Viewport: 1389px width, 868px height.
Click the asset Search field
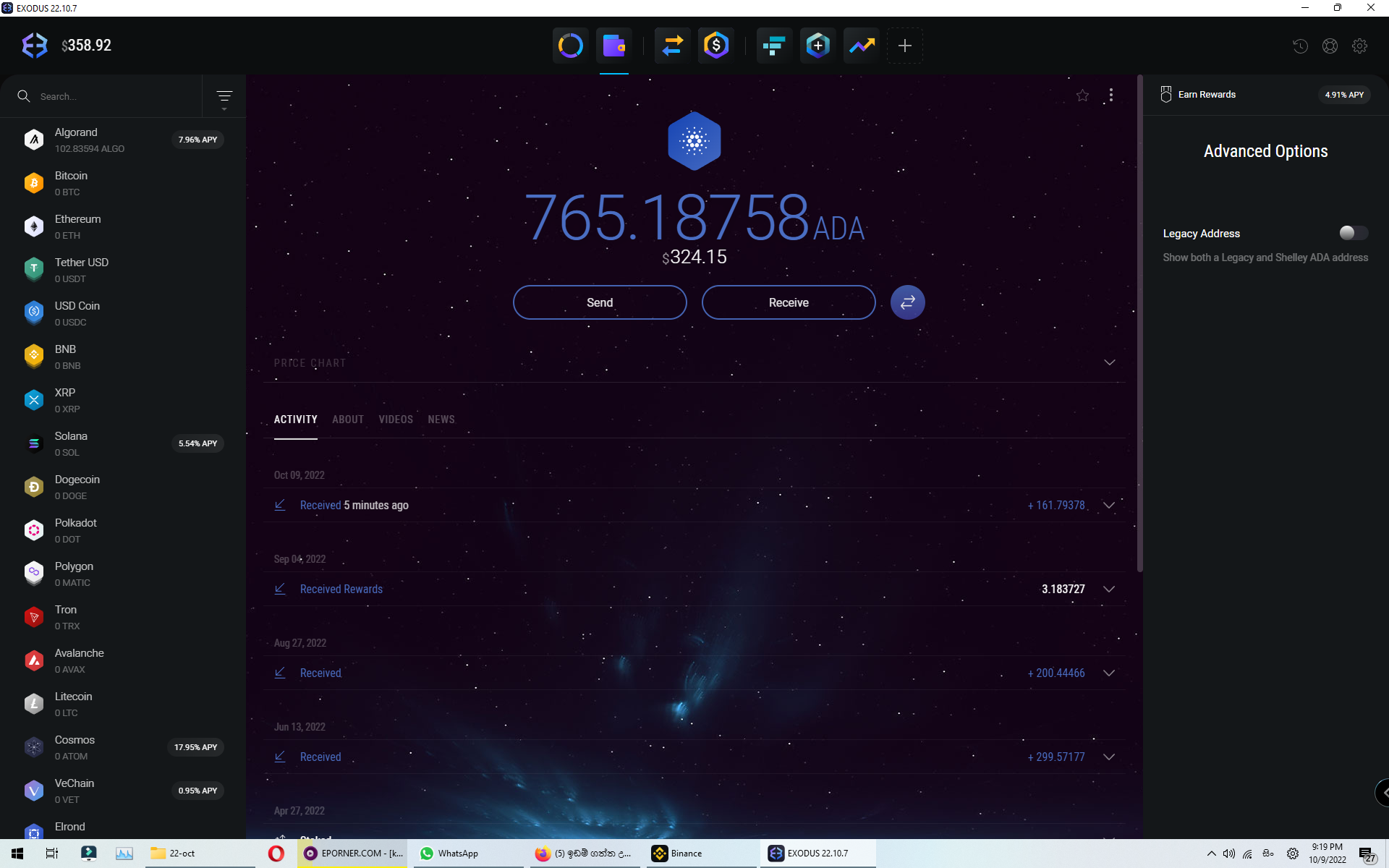(109, 96)
